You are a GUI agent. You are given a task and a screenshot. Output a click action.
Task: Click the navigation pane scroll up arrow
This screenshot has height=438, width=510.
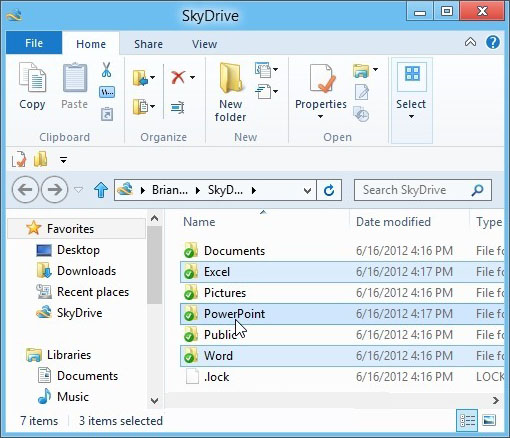pos(154,218)
